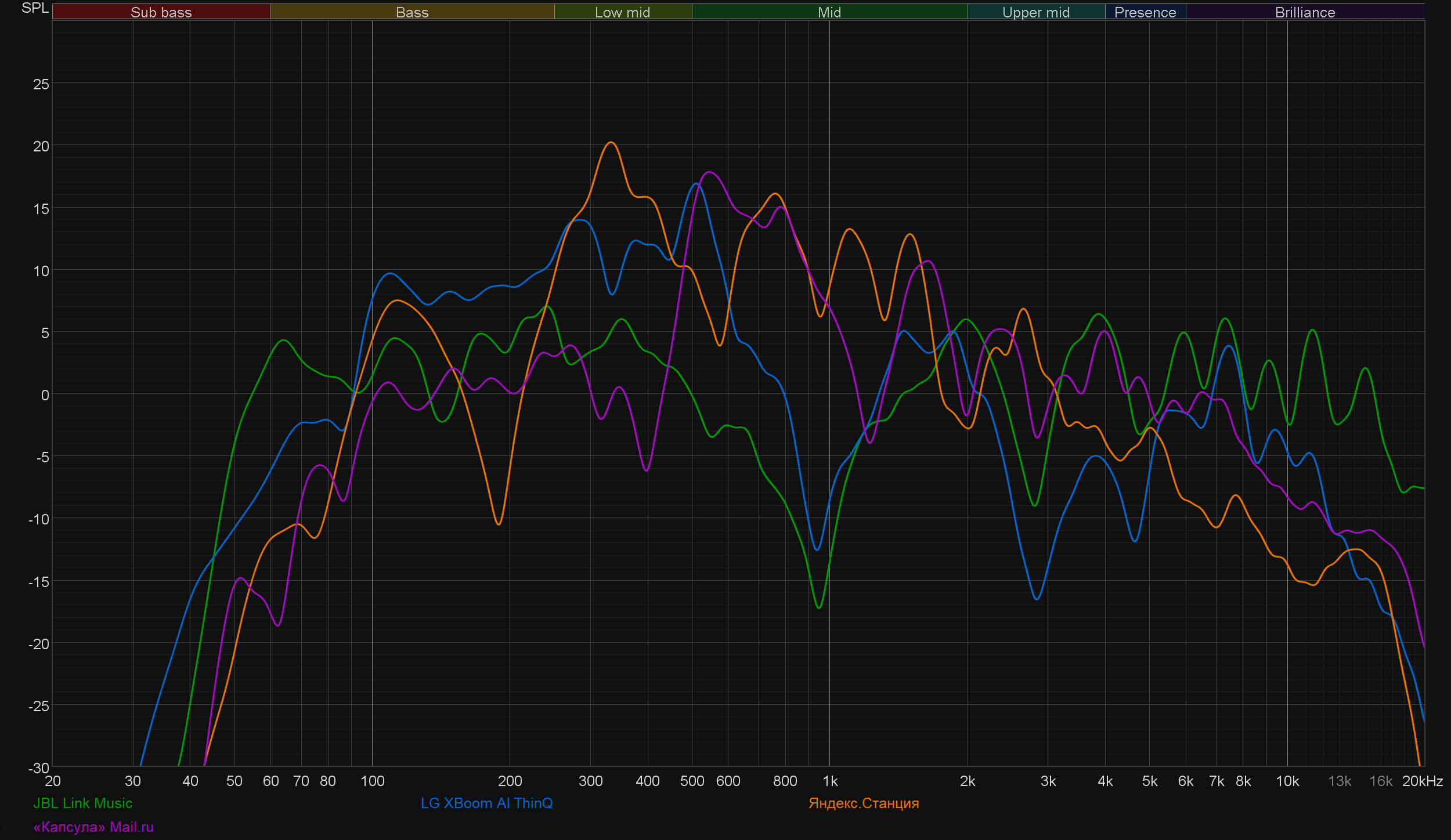The width and height of the screenshot is (1451, 840).
Task: Click the -30 dB level label
Action: (x=39, y=768)
